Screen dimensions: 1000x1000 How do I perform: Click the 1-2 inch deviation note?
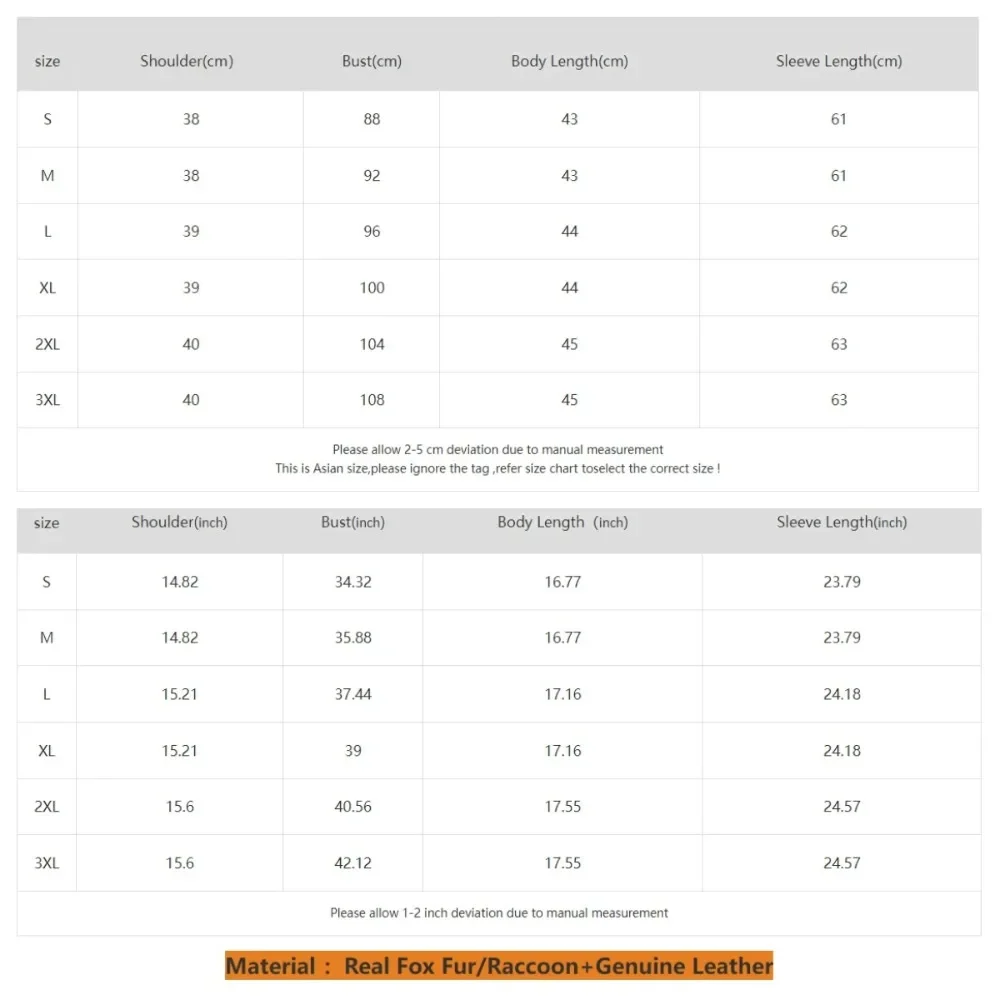(499, 913)
